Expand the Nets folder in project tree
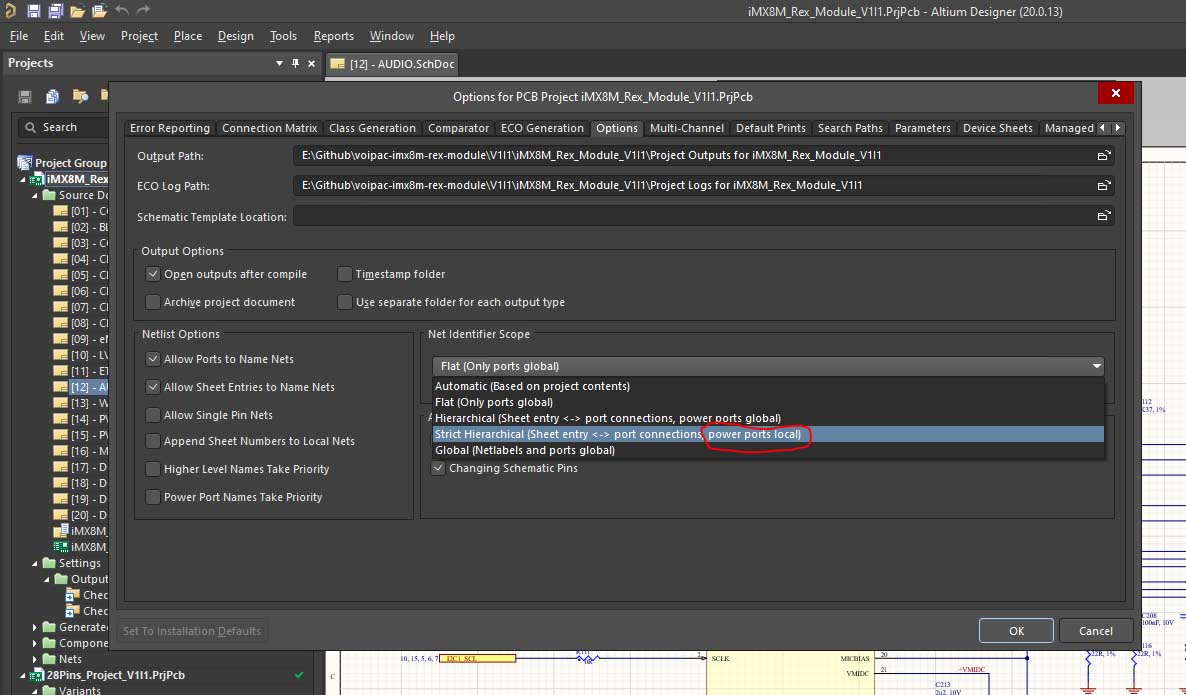Screen dimensions: 1186x695 pyautogui.click(x=35, y=659)
